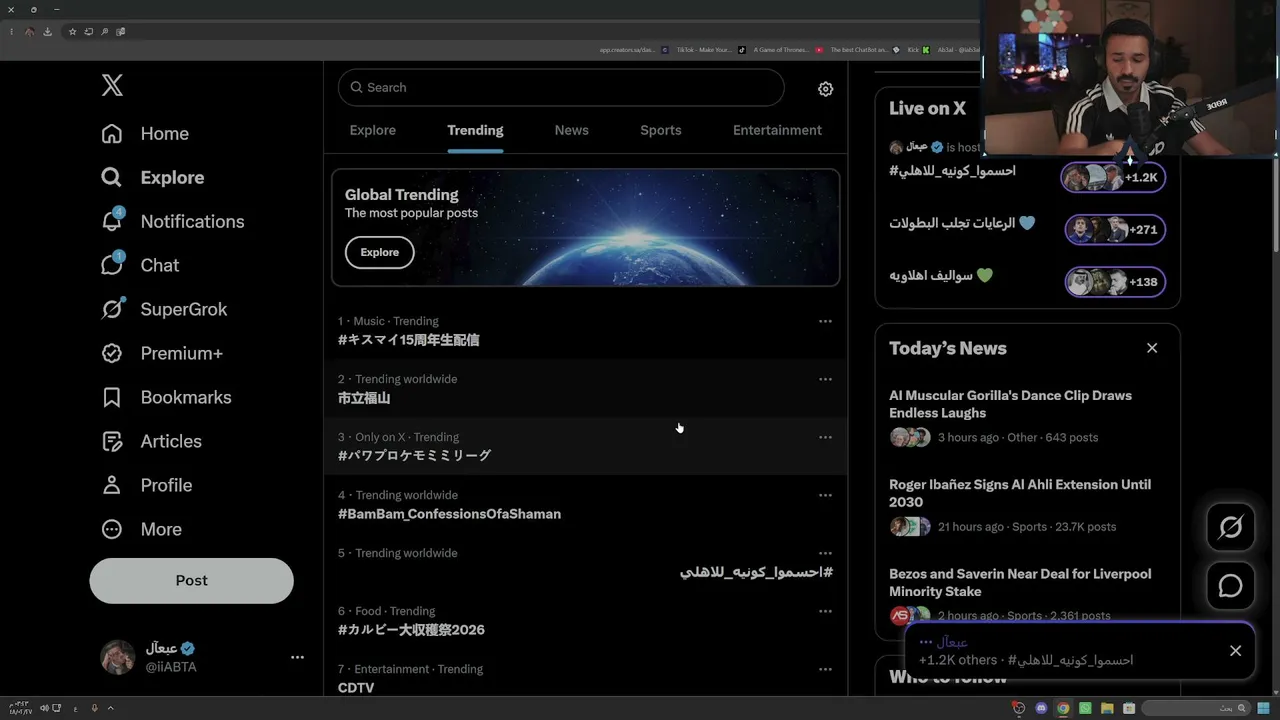Bookmark this page with the star icon
The width and height of the screenshot is (1280, 720).
click(x=72, y=31)
